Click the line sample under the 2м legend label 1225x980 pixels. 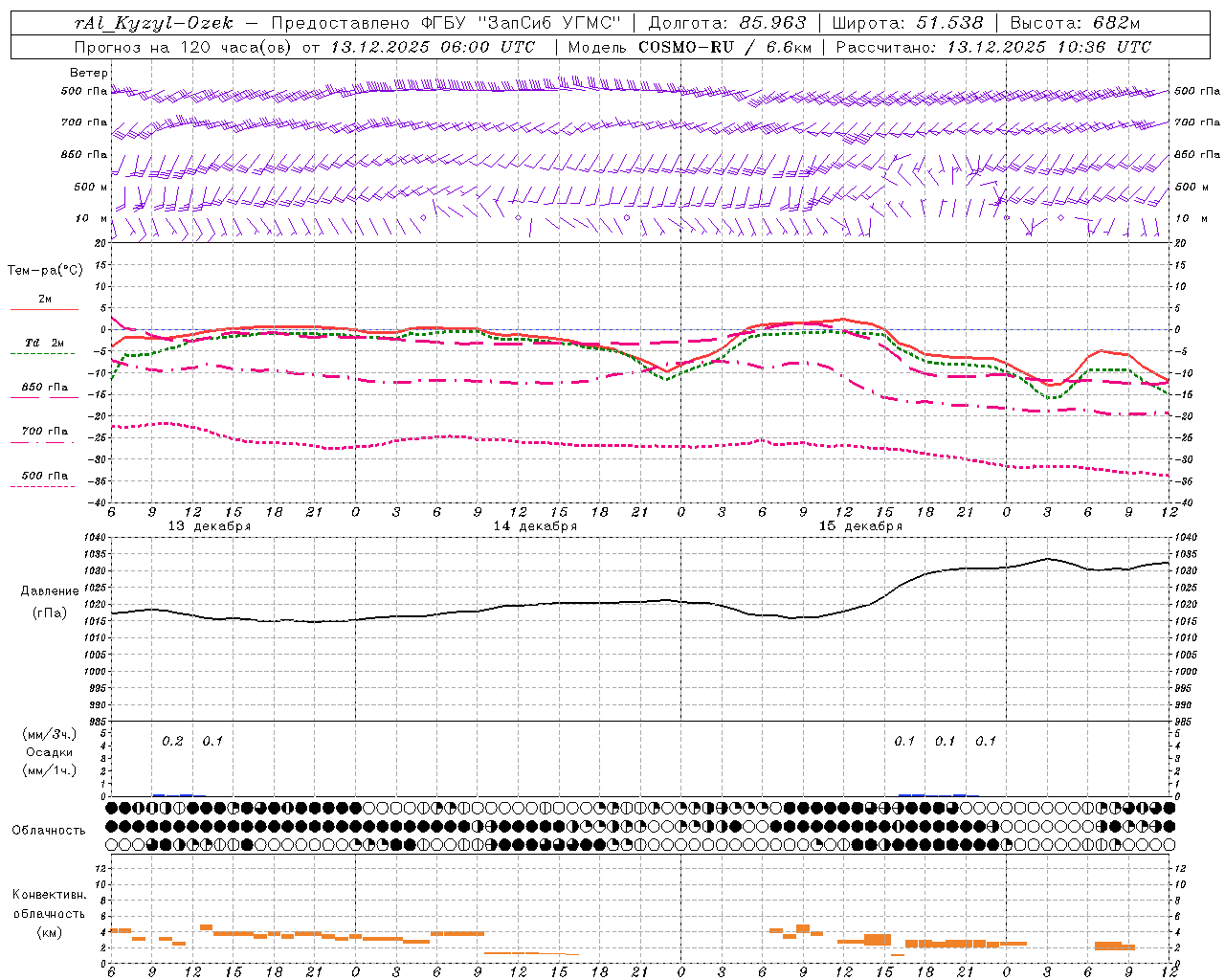(44, 309)
